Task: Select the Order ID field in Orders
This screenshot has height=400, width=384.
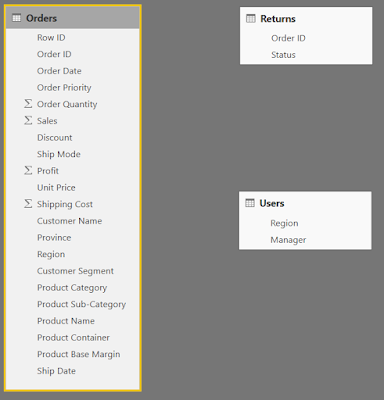Action: (54, 54)
